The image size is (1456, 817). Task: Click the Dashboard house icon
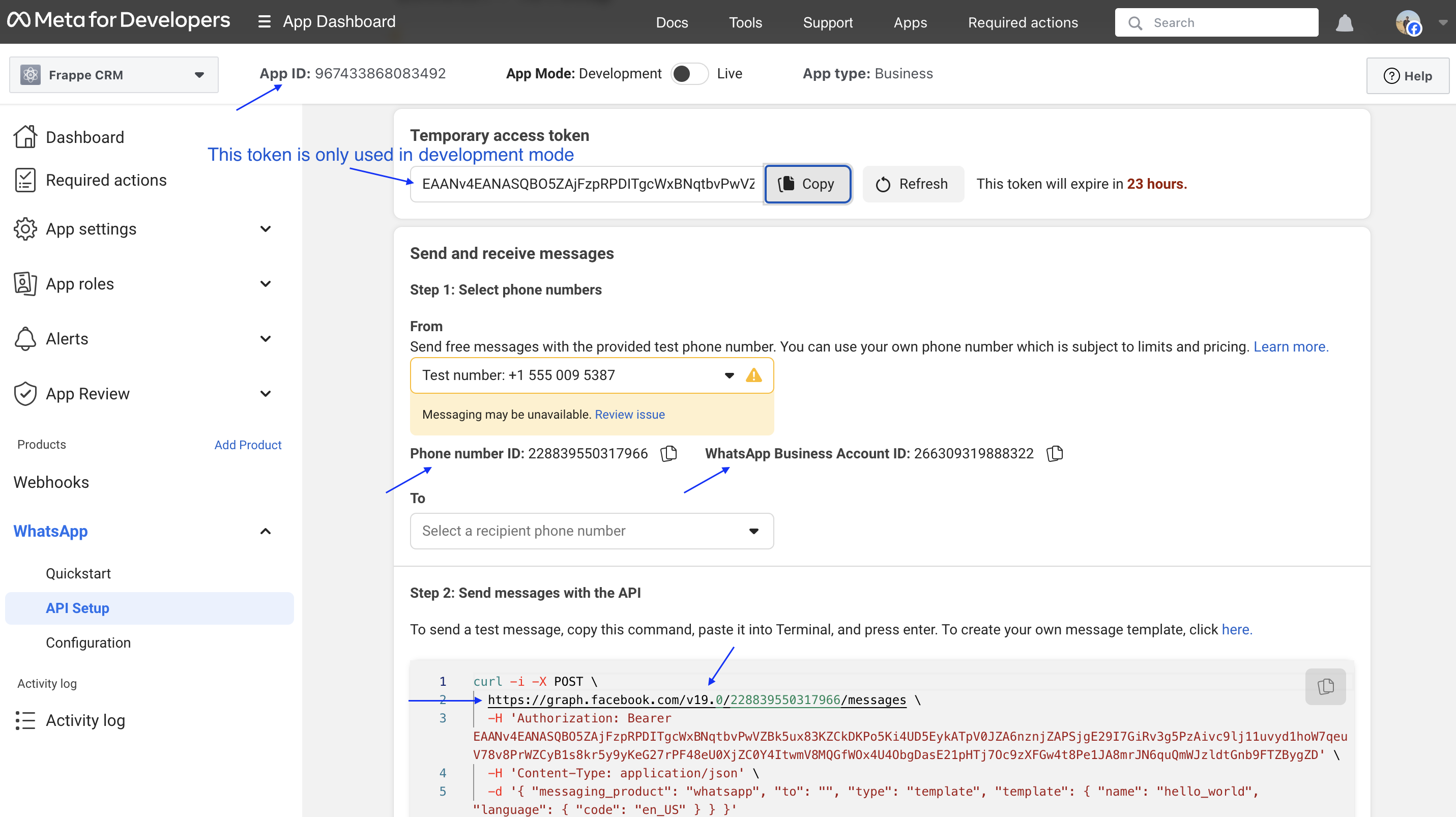pyautogui.click(x=25, y=137)
